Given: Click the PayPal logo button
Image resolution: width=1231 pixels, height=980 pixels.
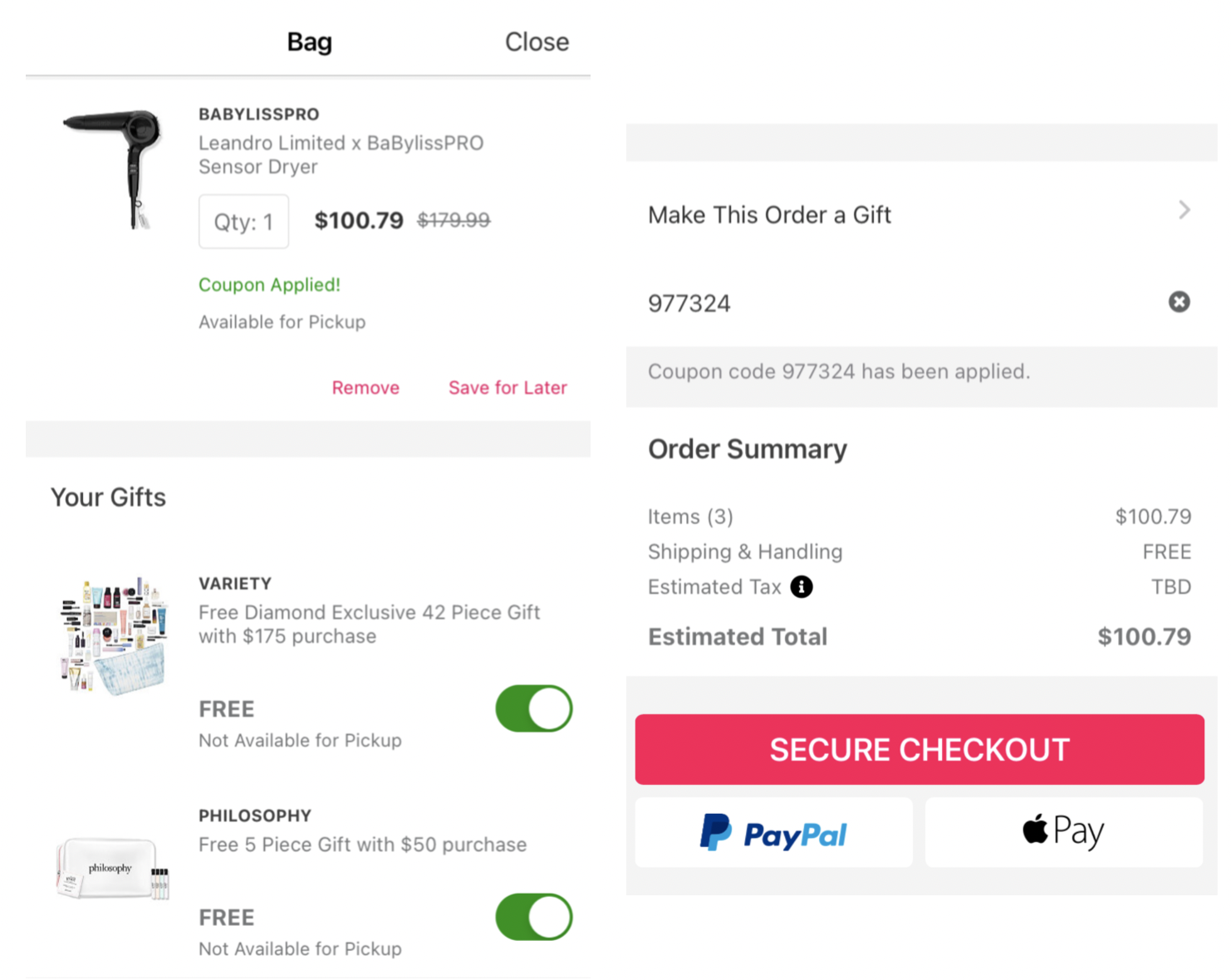Looking at the screenshot, I should coord(773,832).
